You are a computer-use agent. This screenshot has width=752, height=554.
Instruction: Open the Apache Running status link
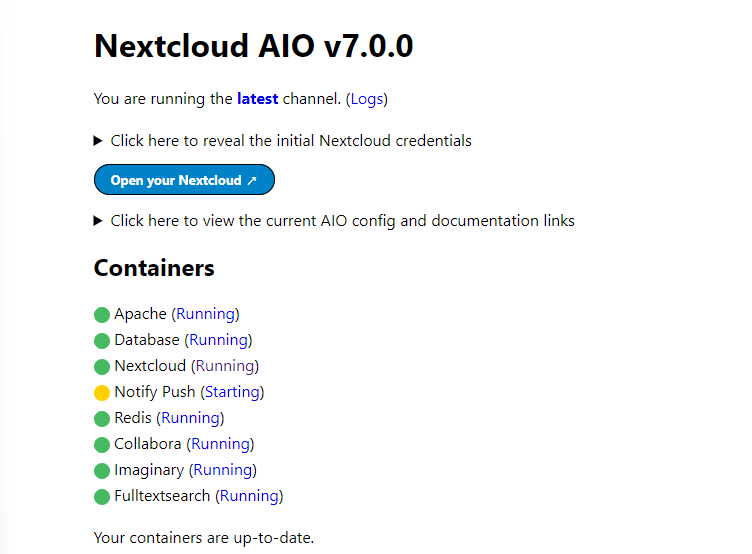point(206,314)
